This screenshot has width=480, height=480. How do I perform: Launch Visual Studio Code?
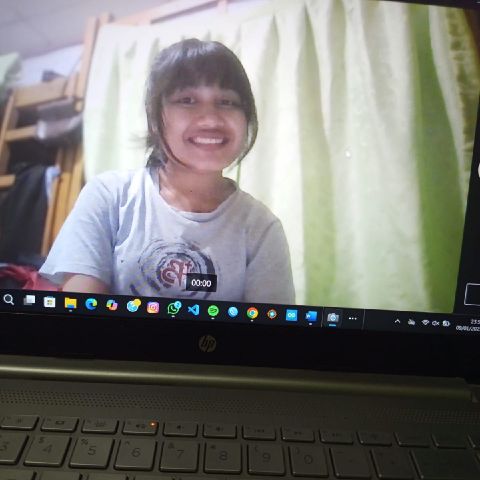pyautogui.click(x=193, y=310)
